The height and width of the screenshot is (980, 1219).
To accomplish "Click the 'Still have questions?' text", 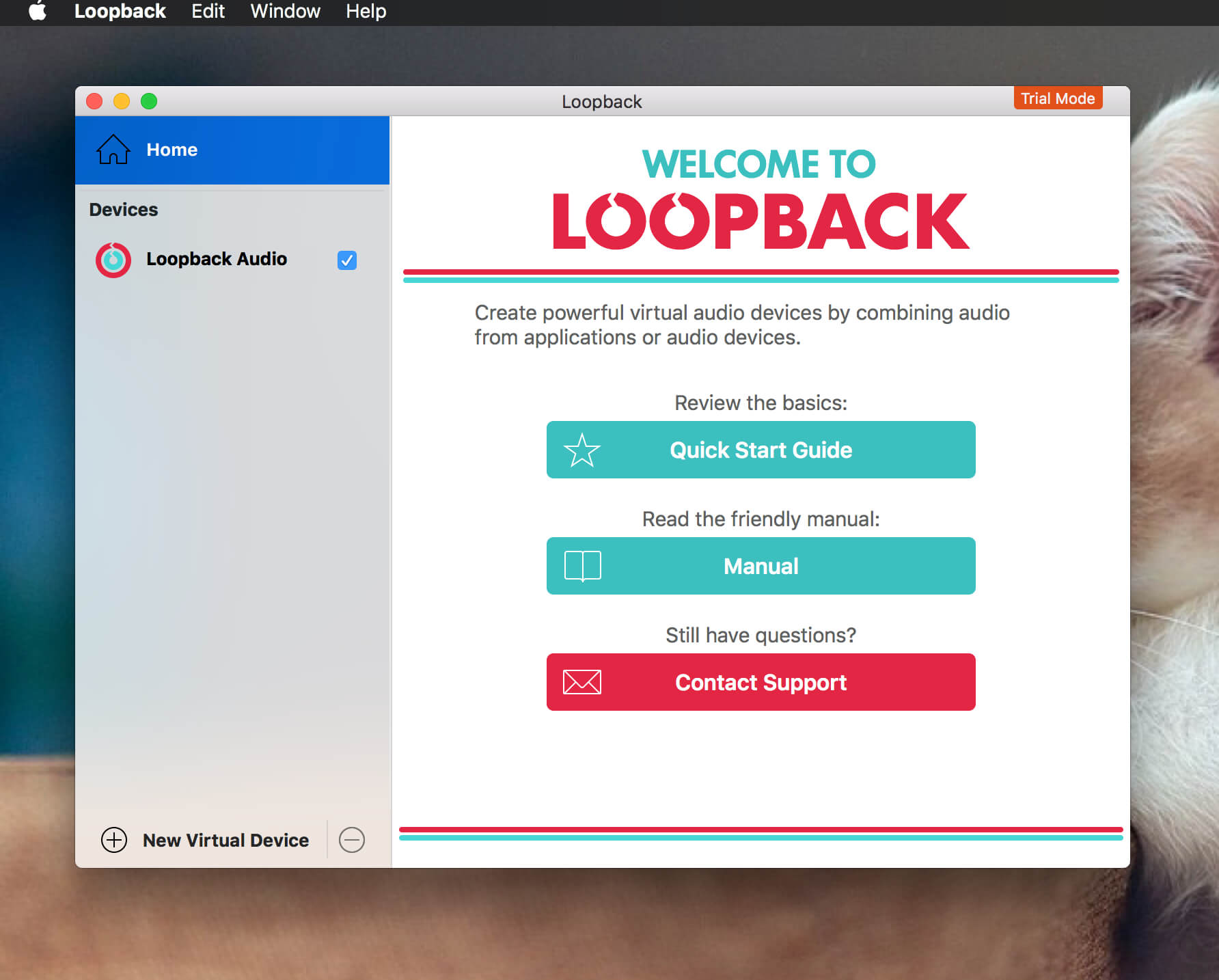I will [761, 636].
